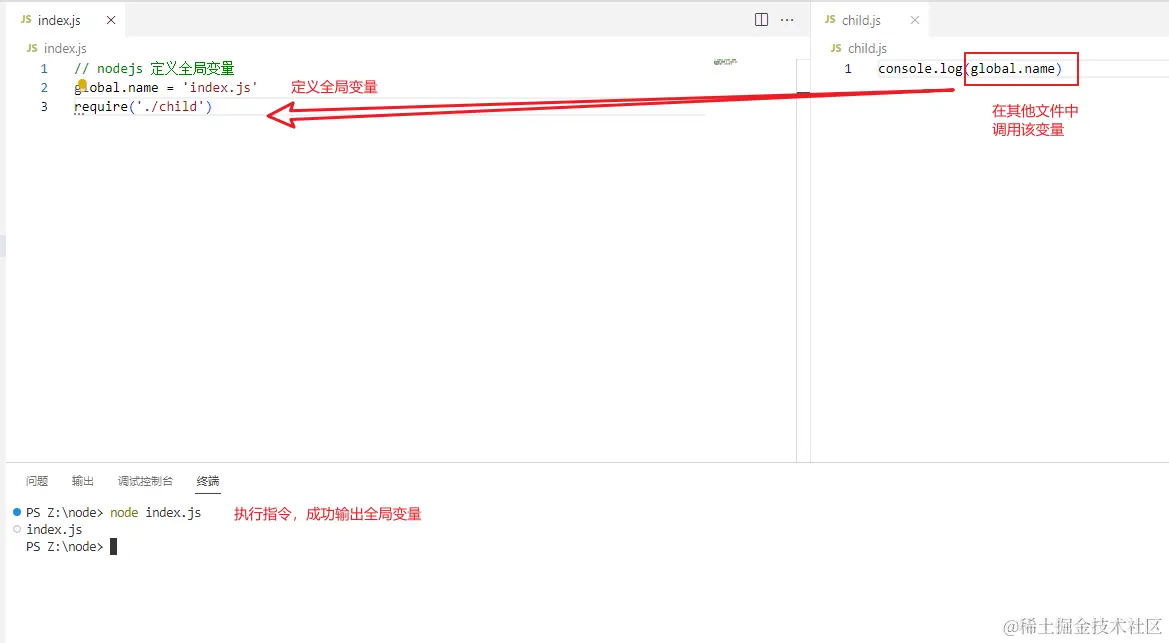Click the index.js output line in the terminal

[x=54, y=530]
